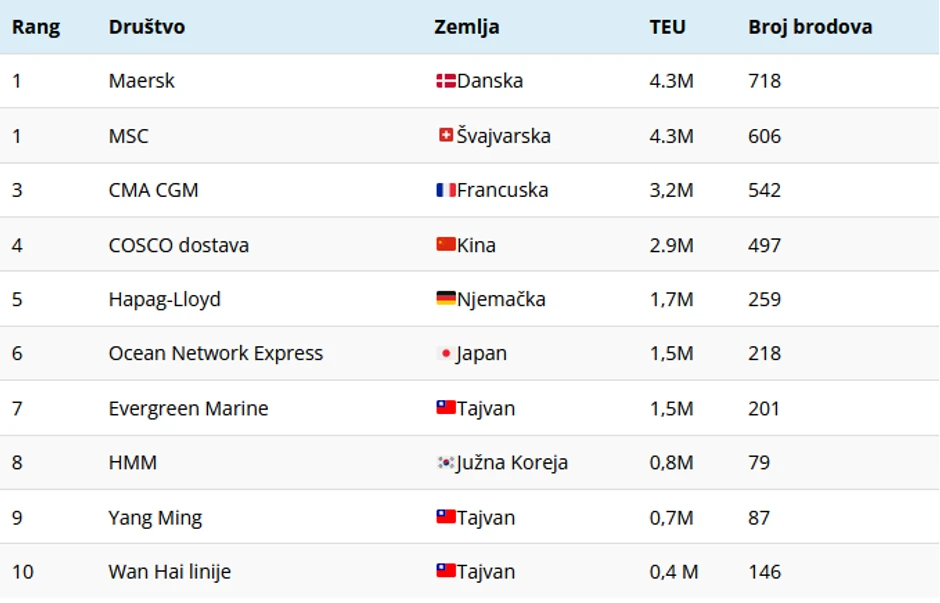Click the Taiwan flag in Wan Hai row
The image size is (940, 603).
tap(446, 572)
